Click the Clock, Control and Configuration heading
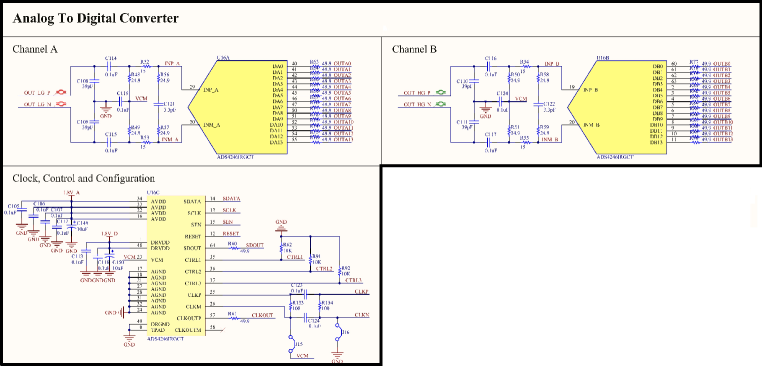 pos(84,178)
